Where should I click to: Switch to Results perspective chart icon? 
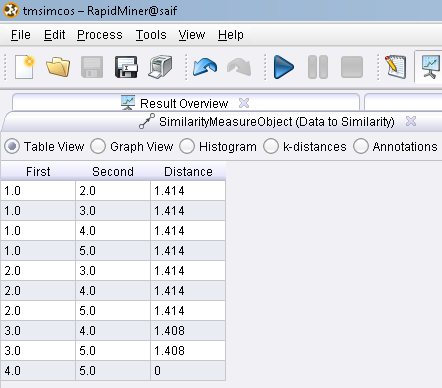[x=430, y=67]
